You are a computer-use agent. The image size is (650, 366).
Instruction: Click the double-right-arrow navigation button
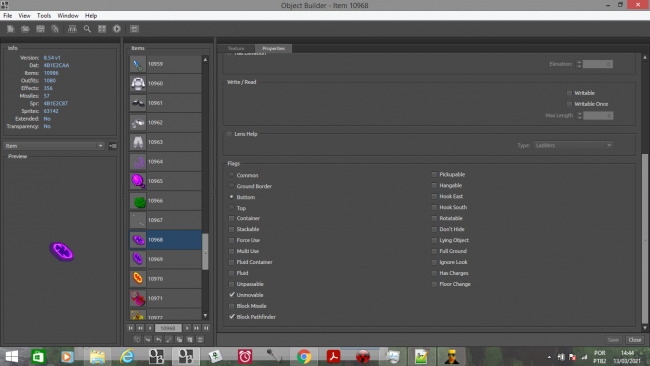pos(196,328)
